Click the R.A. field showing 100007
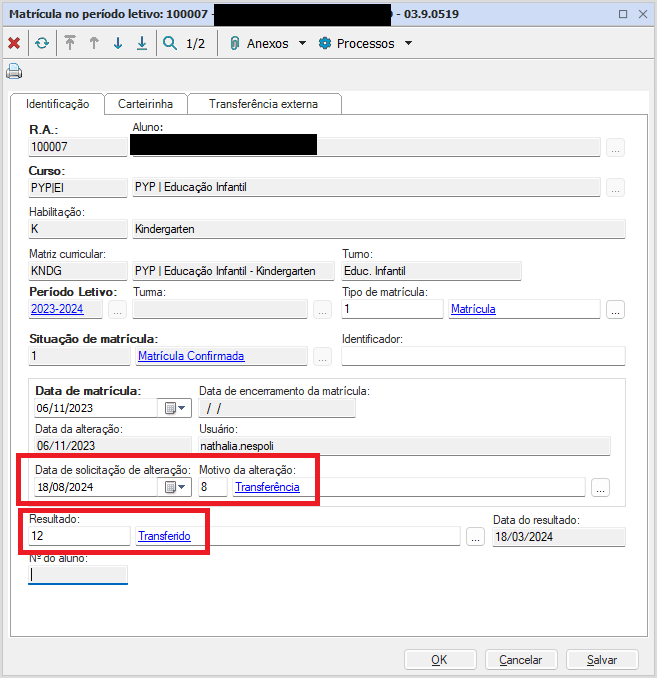The height and width of the screenshot is (678, 657). (78, 147)
